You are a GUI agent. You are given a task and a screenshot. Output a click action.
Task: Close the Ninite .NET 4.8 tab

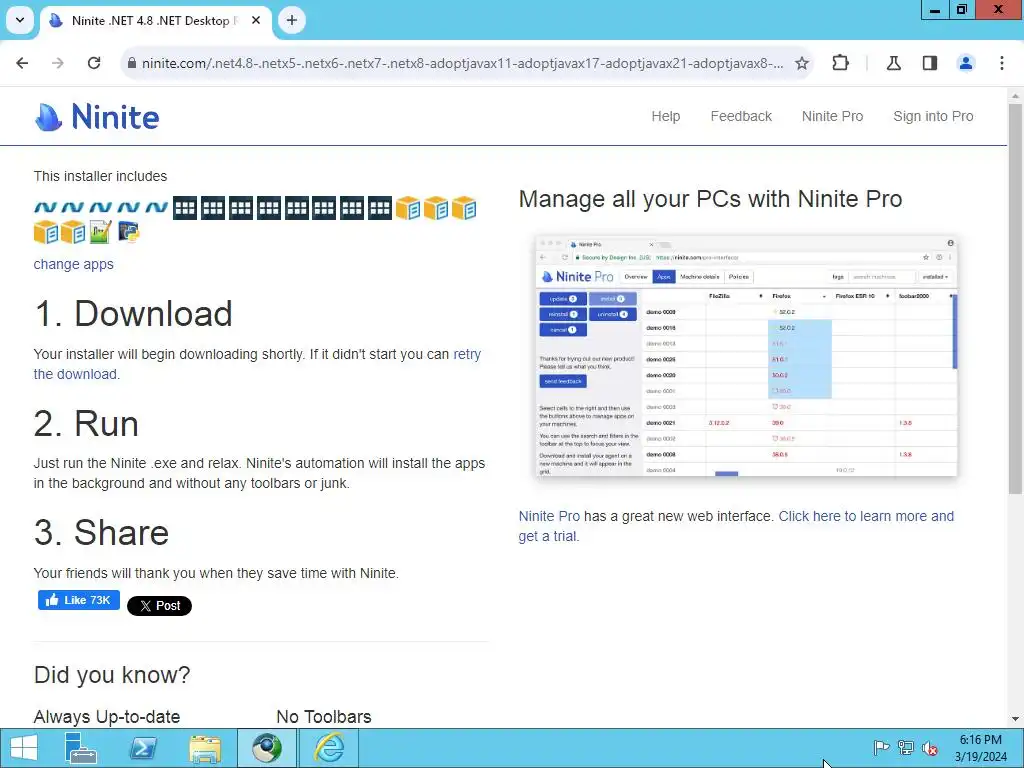point(256,20)
